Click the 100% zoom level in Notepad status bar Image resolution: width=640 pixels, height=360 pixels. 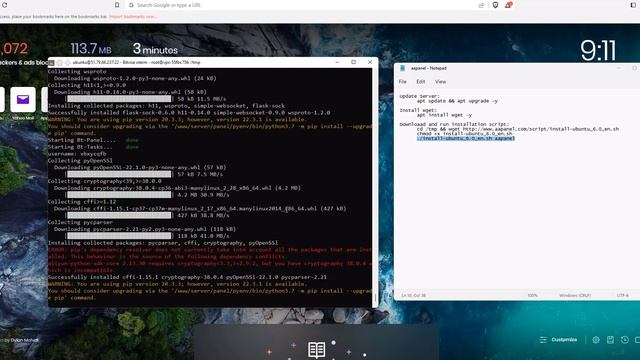pyautogui.click(x=533, y=296)
